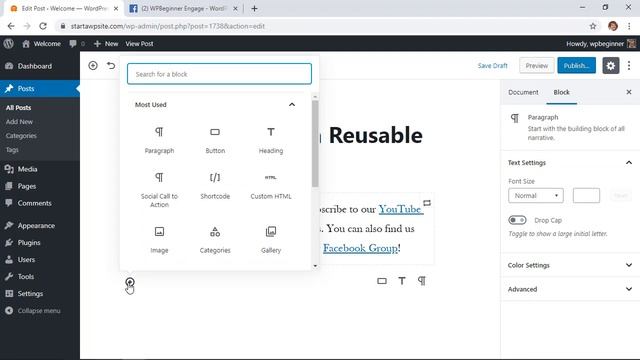Screen dimensions: 640x360
Task: Insert a Custom HTML block
Action: [271, 185]
